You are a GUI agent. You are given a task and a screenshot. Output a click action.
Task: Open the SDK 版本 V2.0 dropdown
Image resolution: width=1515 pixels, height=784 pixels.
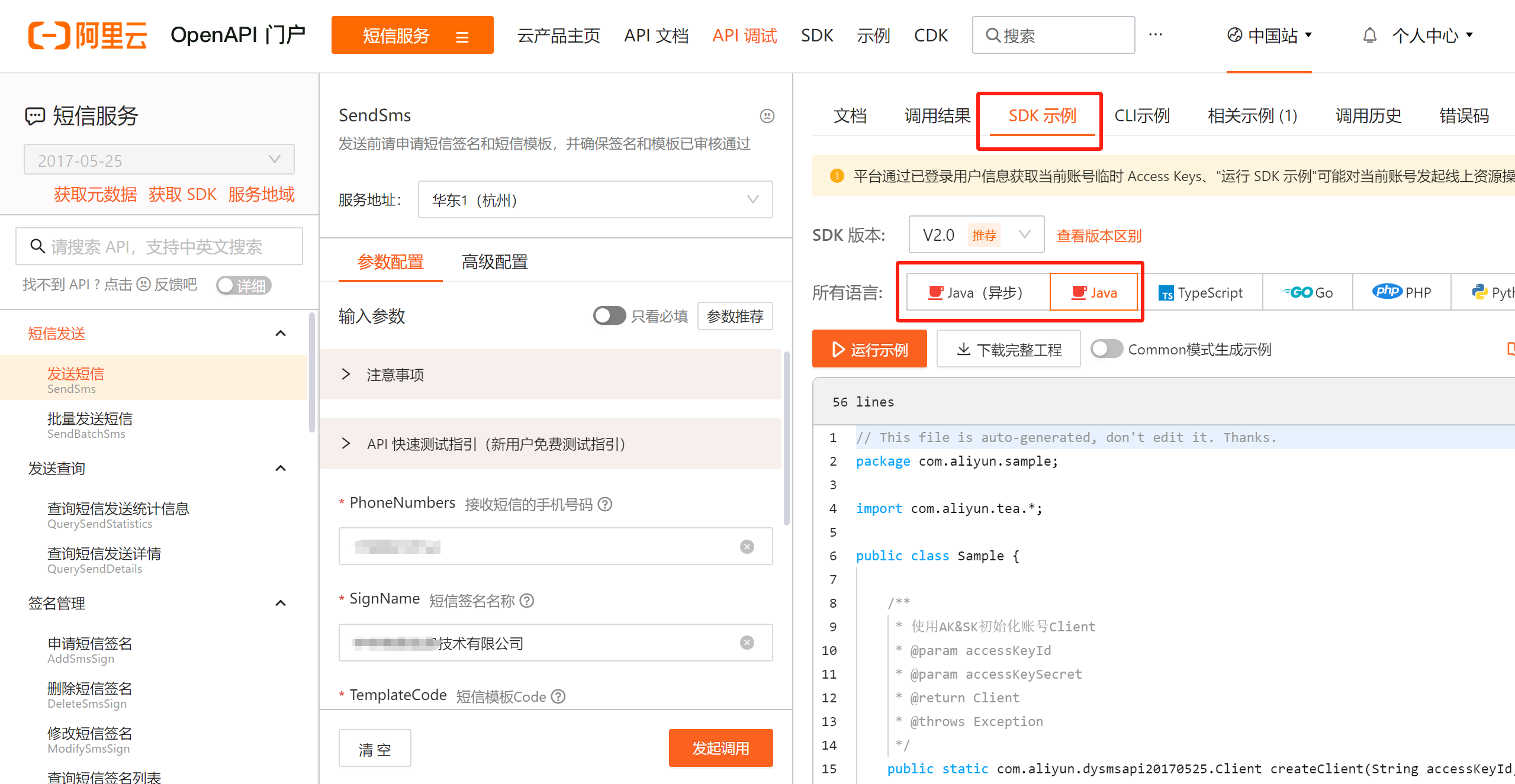(976, 235)
